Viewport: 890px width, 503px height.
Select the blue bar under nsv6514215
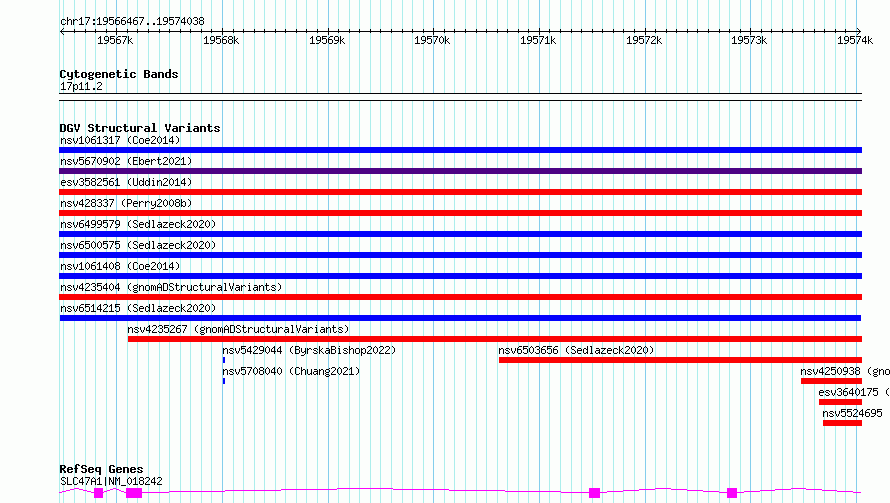[460, 318]
